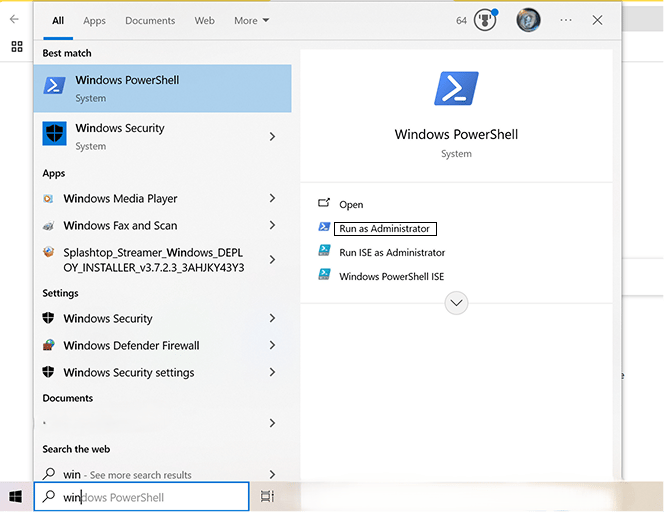Click Run as Administrator
The image size is (664, 512).
coord(385,229)
